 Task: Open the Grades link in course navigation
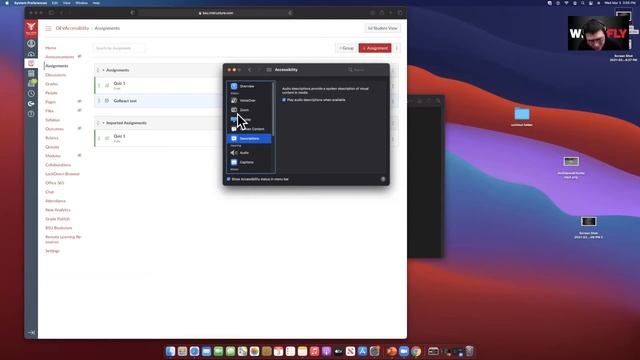51,84
